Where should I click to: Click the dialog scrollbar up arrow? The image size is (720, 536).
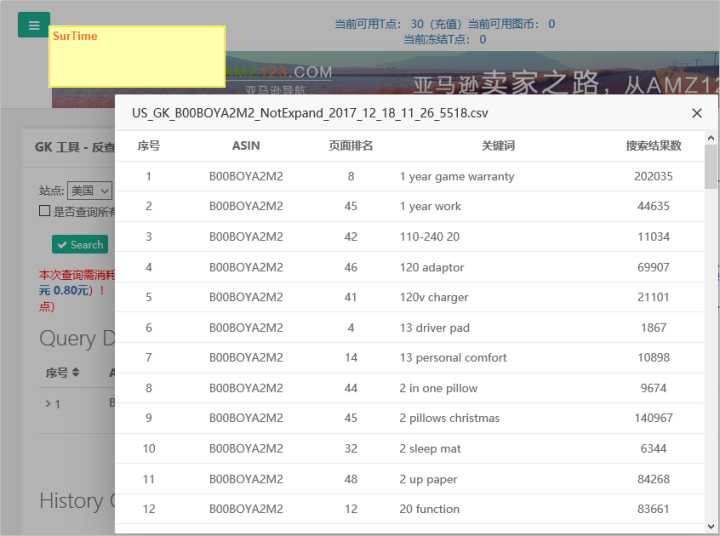point(711,138)
